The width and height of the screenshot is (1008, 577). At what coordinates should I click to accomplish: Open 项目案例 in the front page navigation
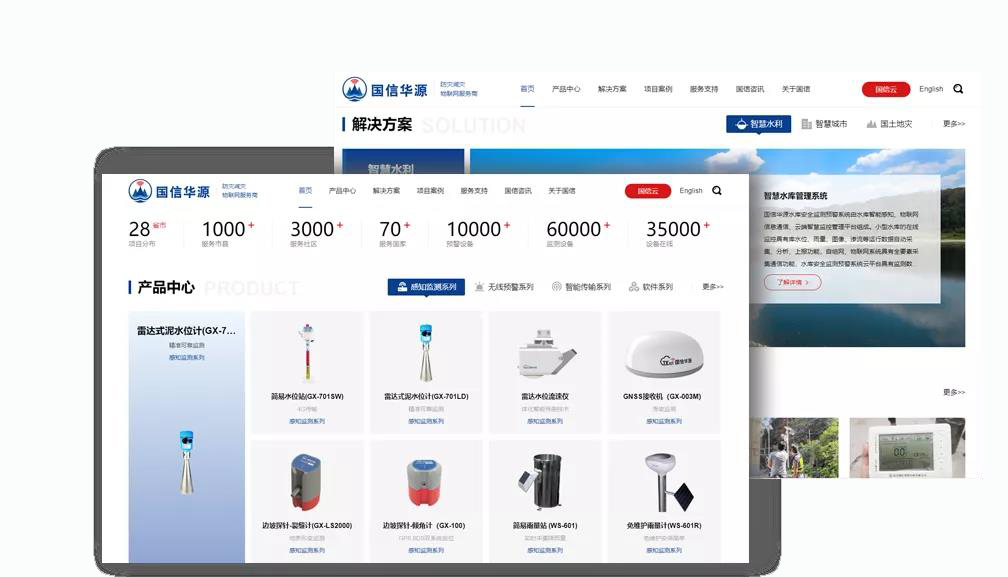tap(430, 191)
